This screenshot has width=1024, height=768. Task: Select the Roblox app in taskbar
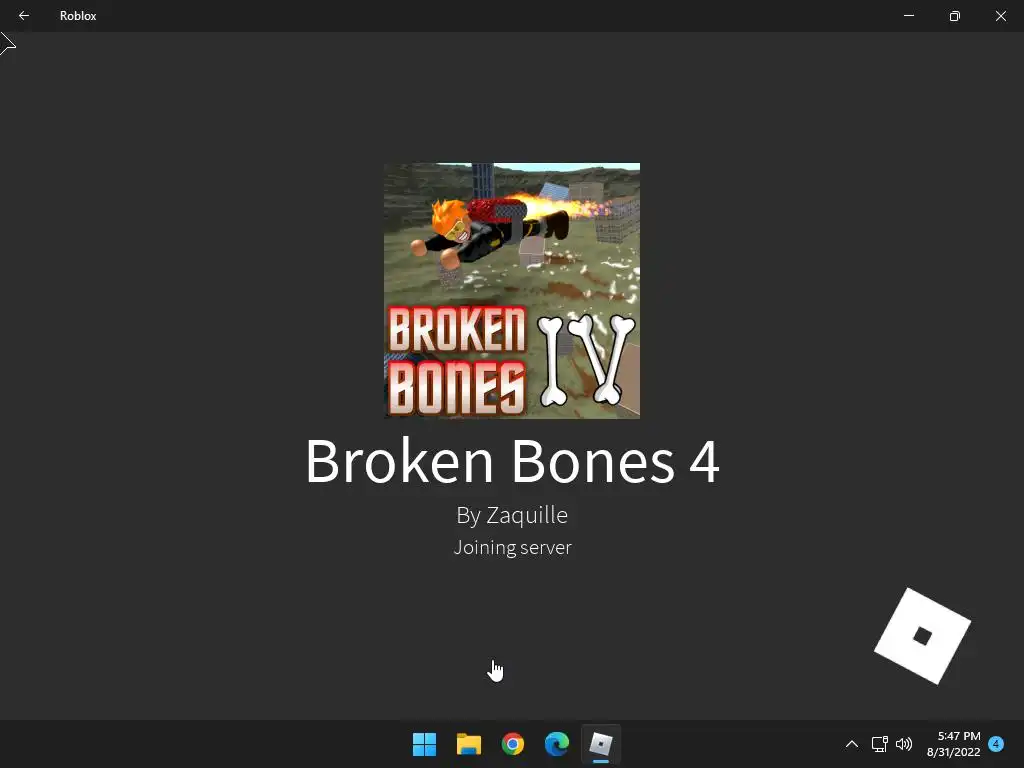pos(601,744)
